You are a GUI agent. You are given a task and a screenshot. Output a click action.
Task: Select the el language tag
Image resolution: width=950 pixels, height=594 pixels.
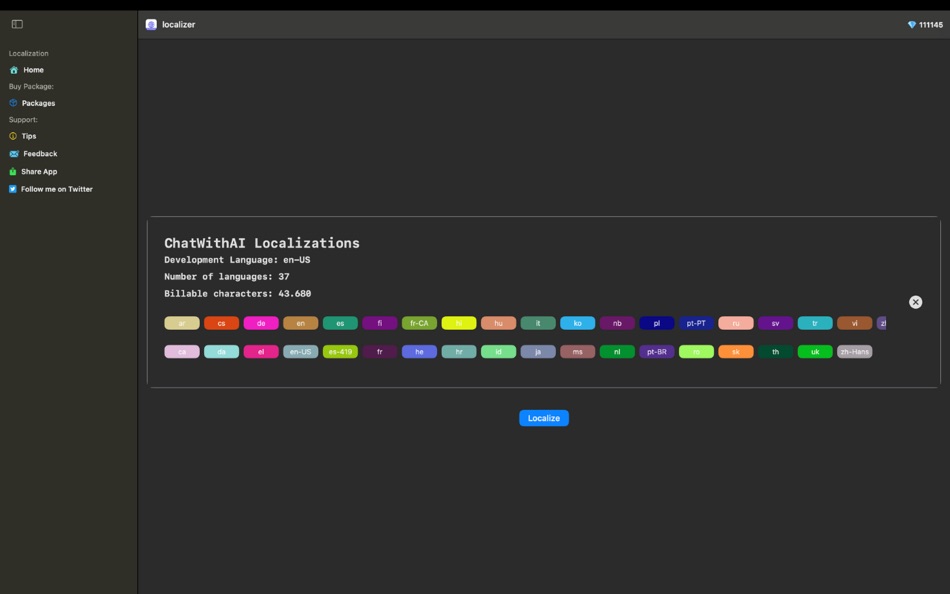coord(261,352)
